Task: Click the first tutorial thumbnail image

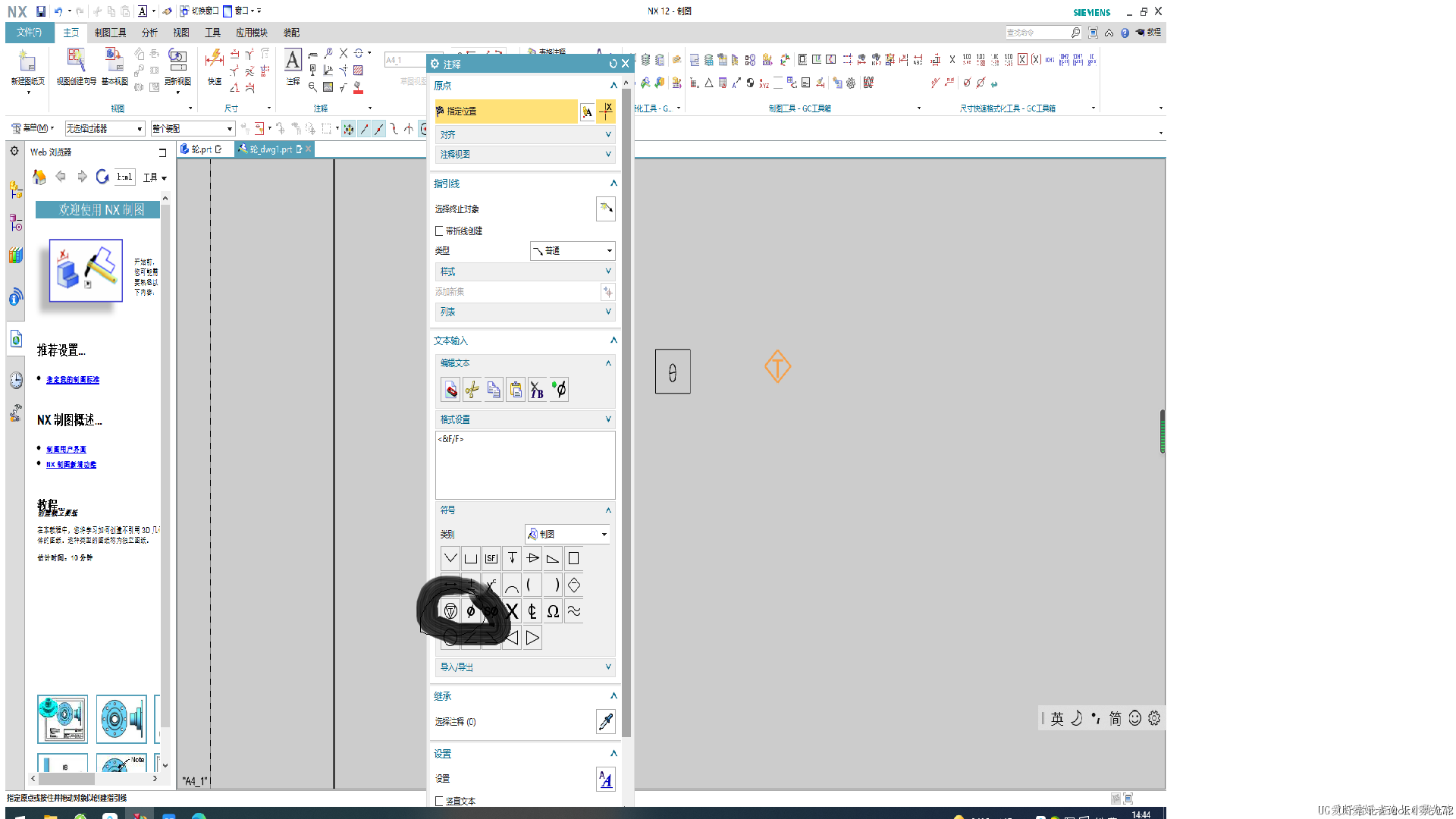Action: [62, 719]
